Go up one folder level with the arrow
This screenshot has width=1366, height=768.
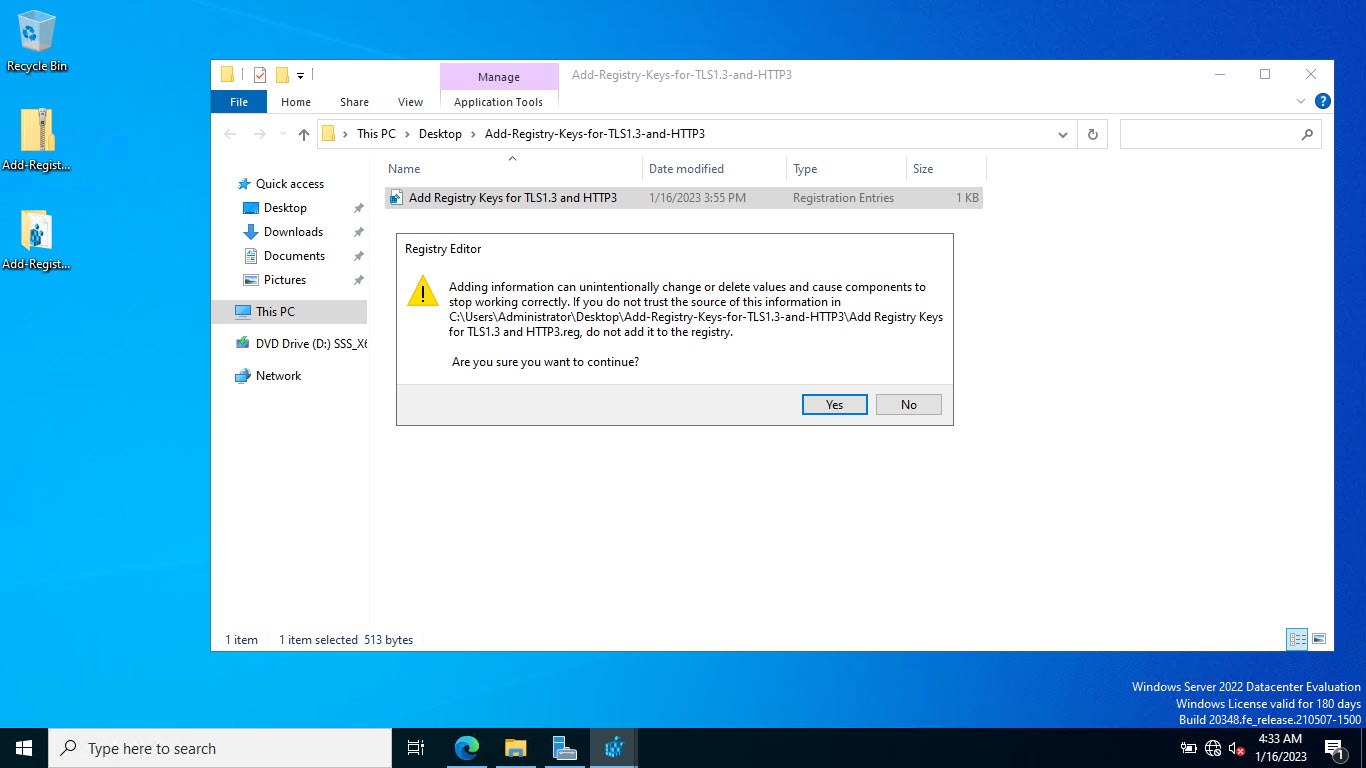pos(304,134)
